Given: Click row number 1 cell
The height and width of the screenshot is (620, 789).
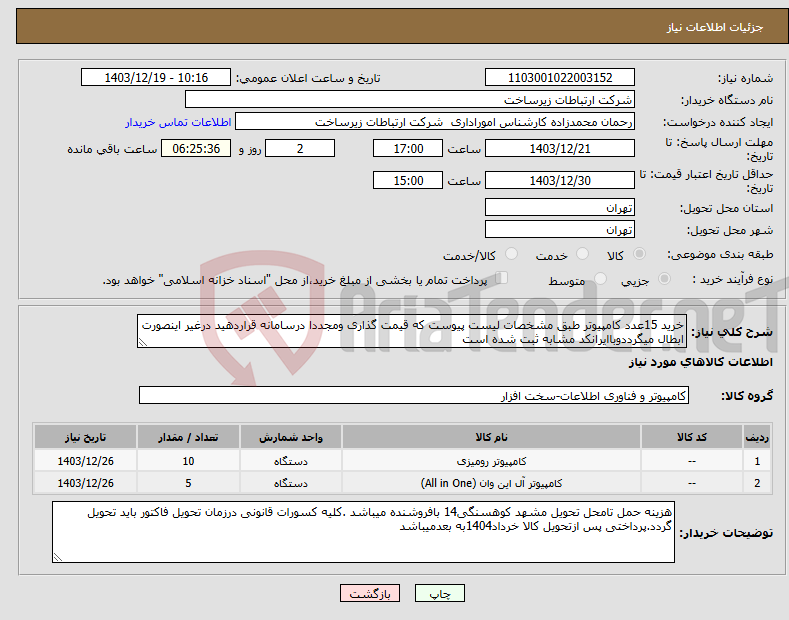Looking at the screenshot, I should [x=757, y=461].
